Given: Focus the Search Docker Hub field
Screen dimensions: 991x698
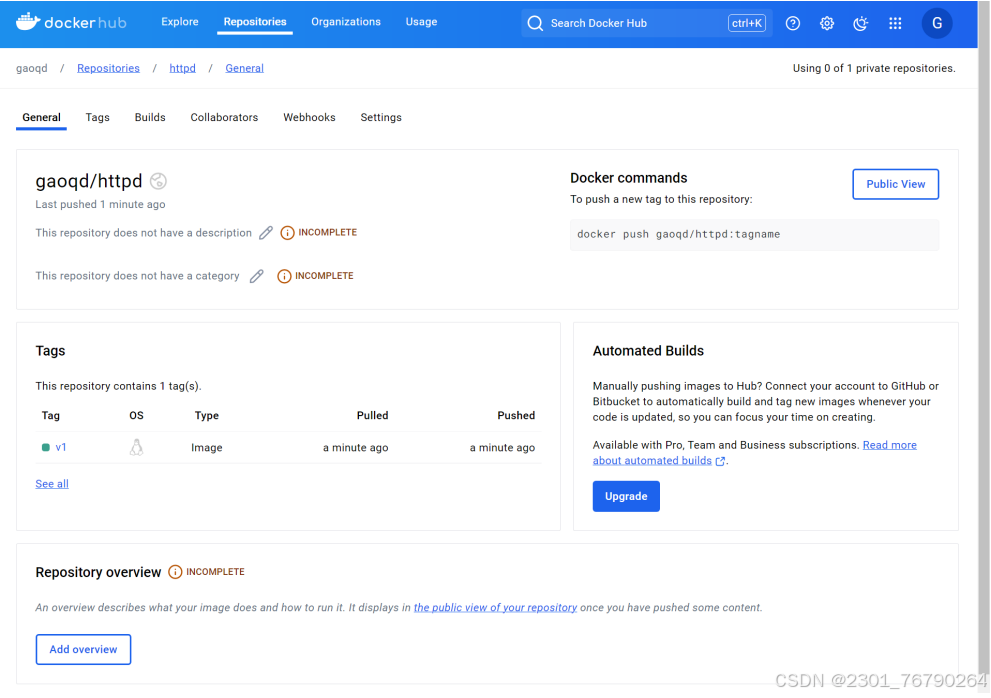Looking at the screenshot, I should click(647, 23).
